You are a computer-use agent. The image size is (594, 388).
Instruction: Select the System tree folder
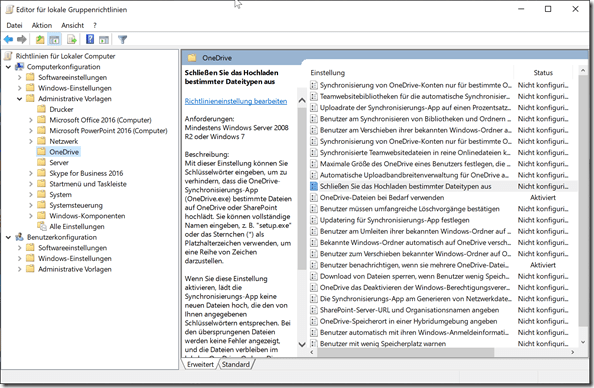[60, 194]
